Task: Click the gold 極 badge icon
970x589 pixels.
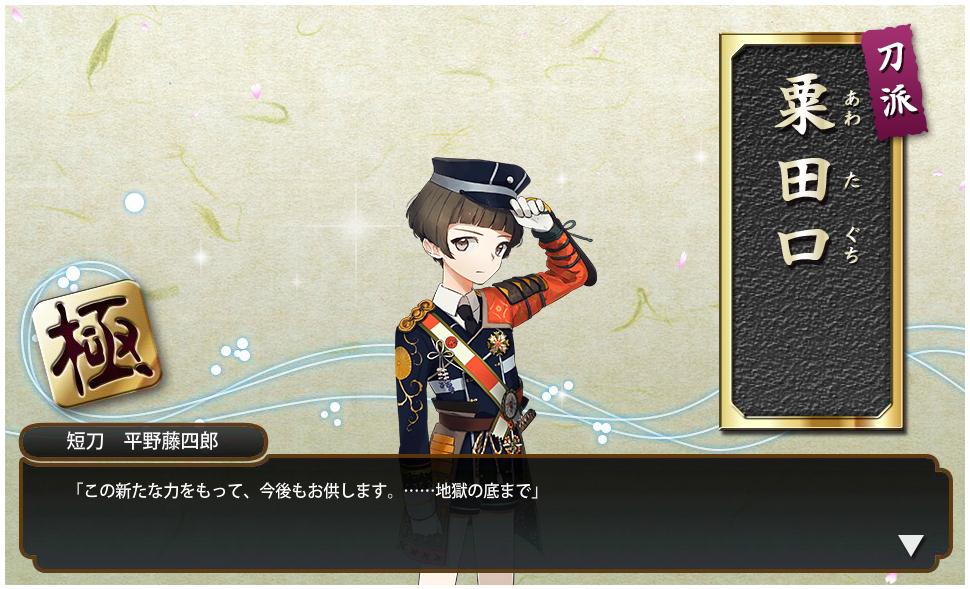Action: point(97,342)
